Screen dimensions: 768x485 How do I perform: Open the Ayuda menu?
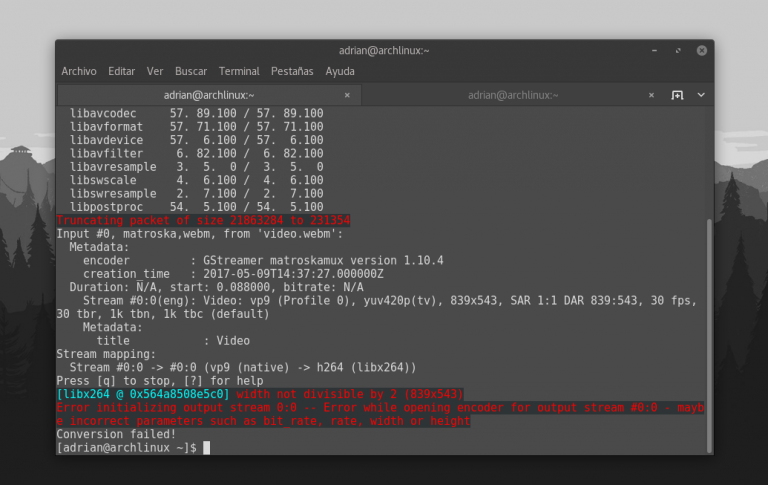[340, 71]
